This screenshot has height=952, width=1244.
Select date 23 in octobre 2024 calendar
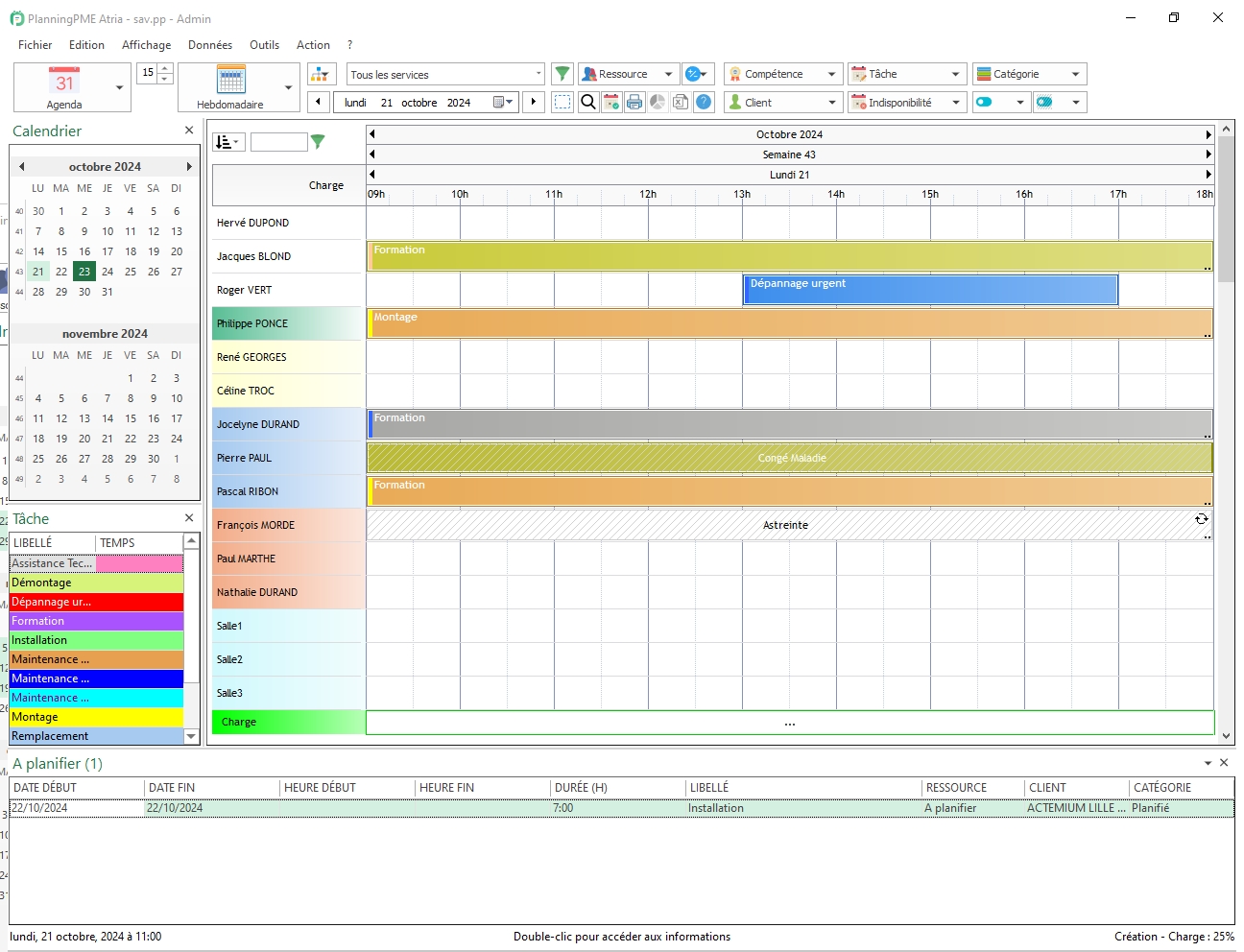[x=84, y=272]
